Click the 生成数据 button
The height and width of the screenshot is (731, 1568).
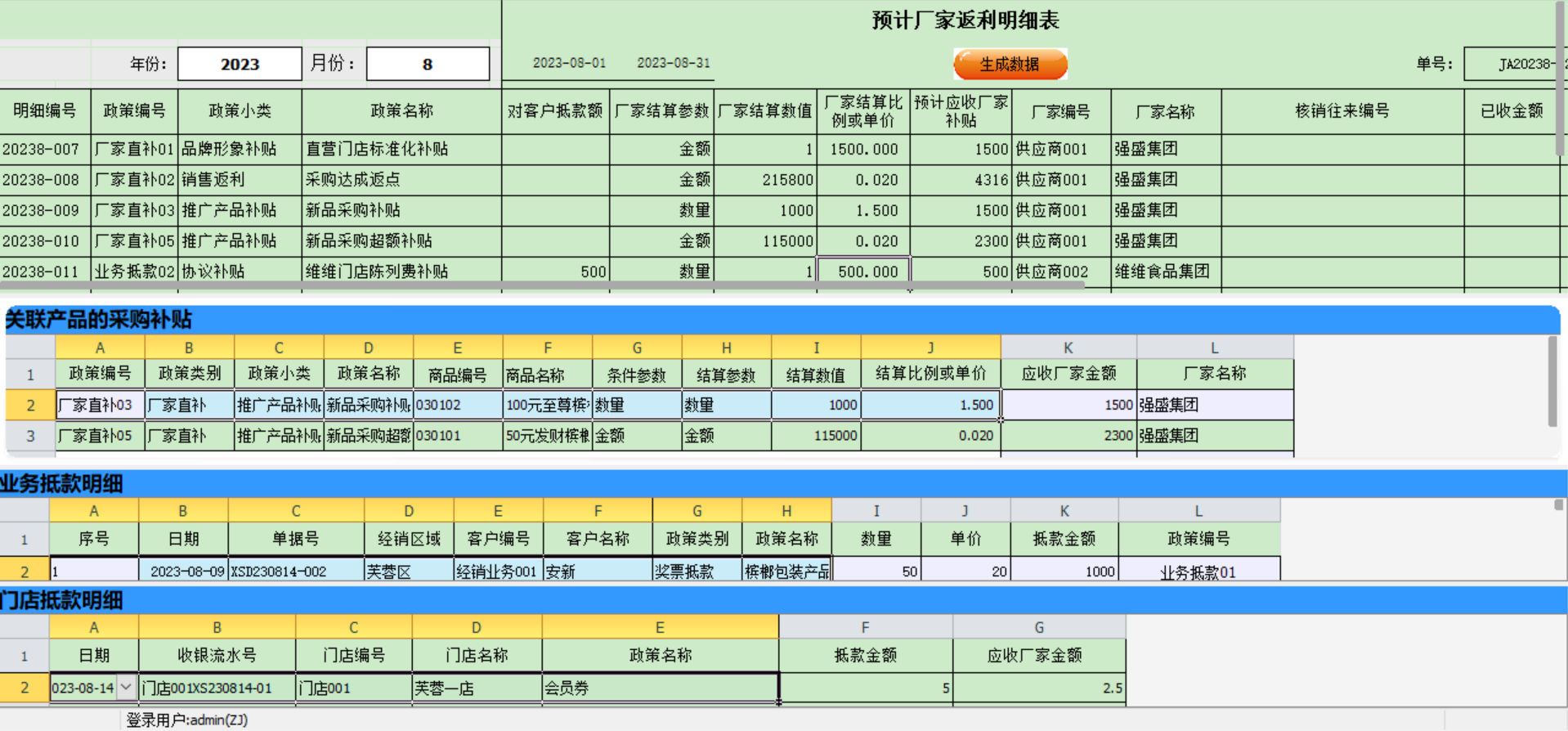[1010, 65]
